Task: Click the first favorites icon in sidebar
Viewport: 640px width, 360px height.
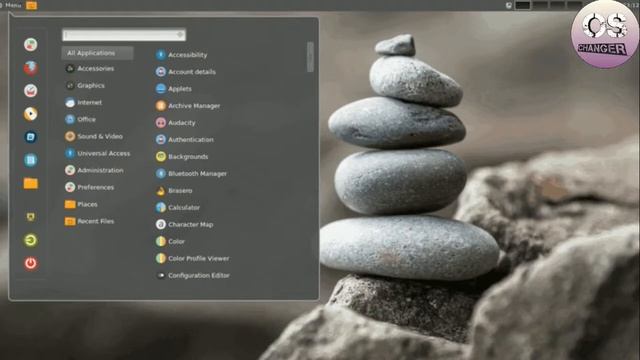Action: [31, 44]
